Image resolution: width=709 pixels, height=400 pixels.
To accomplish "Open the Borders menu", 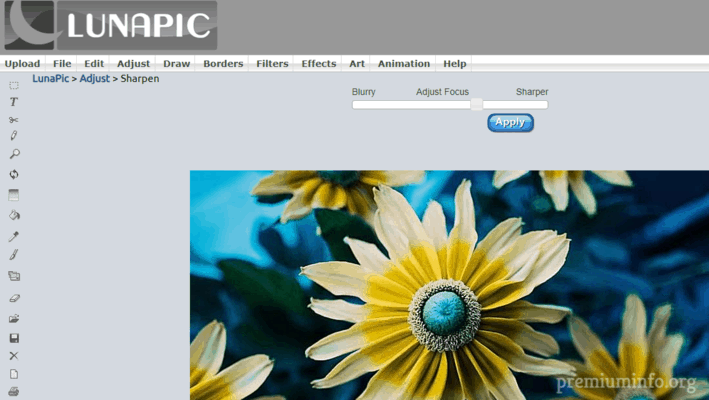I will (x=223, y=64).
